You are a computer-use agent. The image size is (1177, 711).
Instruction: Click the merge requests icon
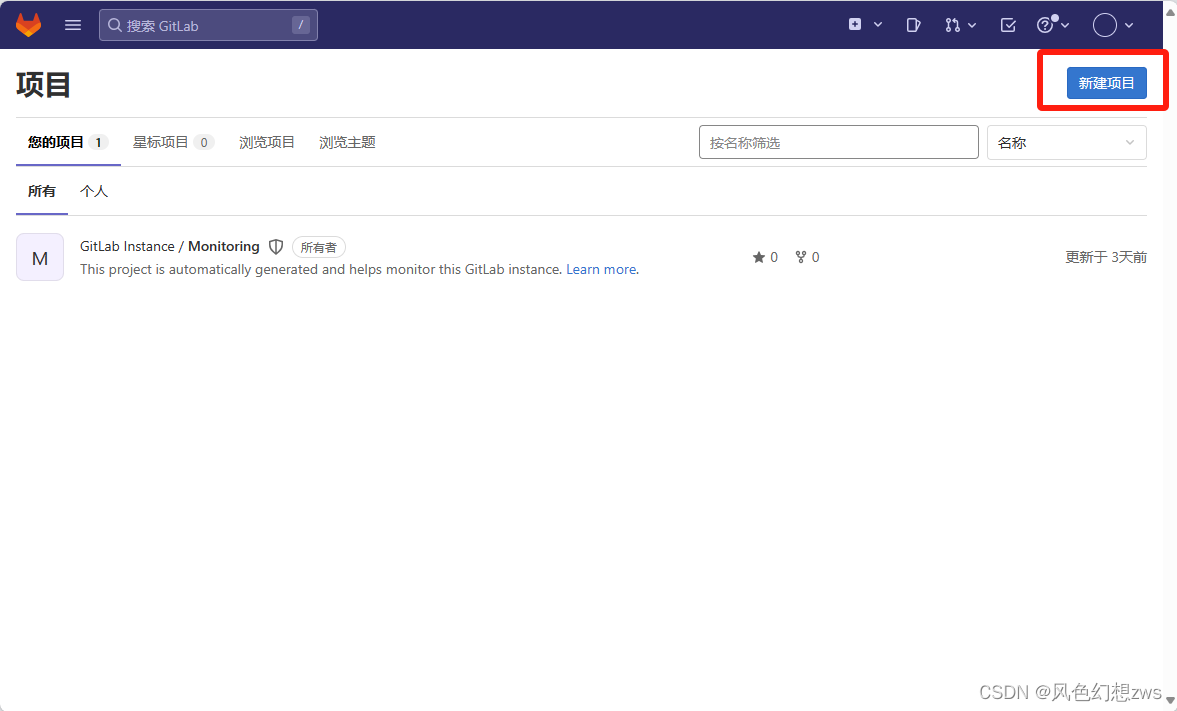pos(952,24)
